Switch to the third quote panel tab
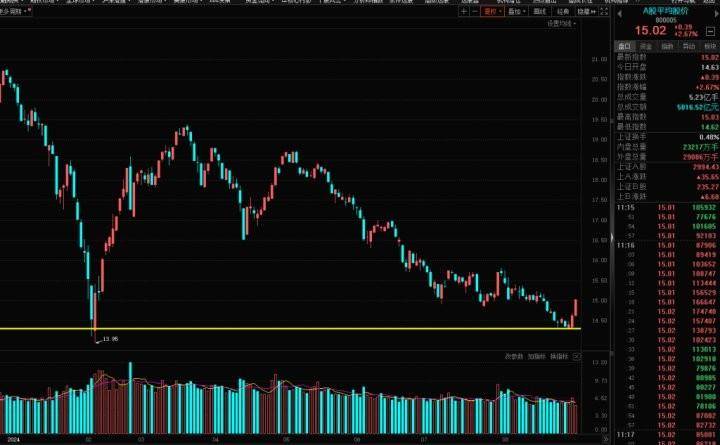Image resolution: width=720 pixels, height=445 pixels. (x=667, y=46)
